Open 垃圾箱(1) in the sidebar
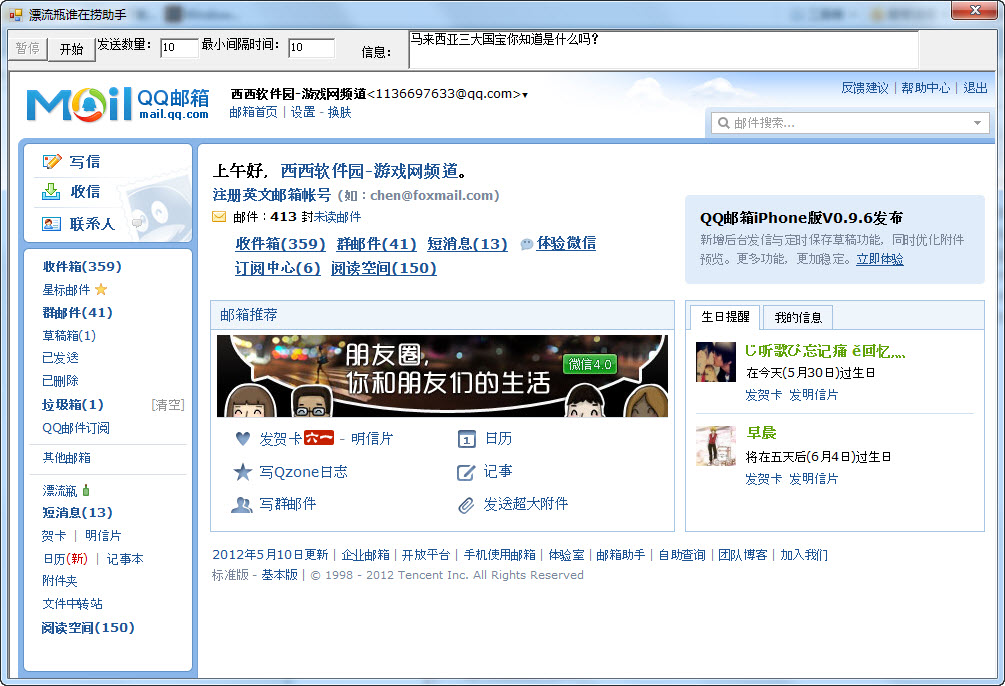This screenshot has width=1005, height=686. tap(73, 405)
